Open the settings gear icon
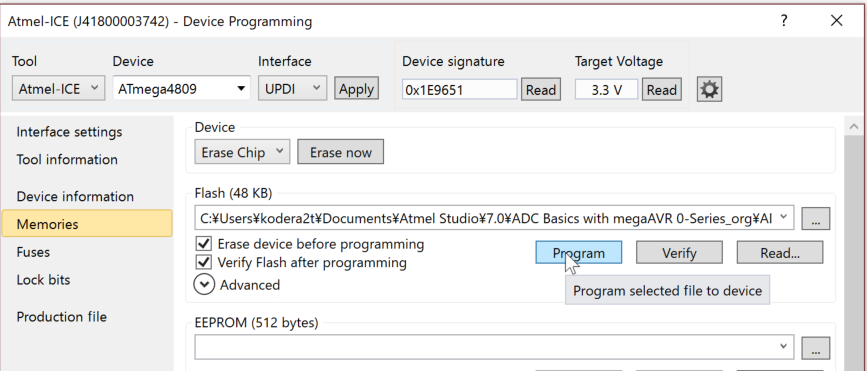 point(709,90)
